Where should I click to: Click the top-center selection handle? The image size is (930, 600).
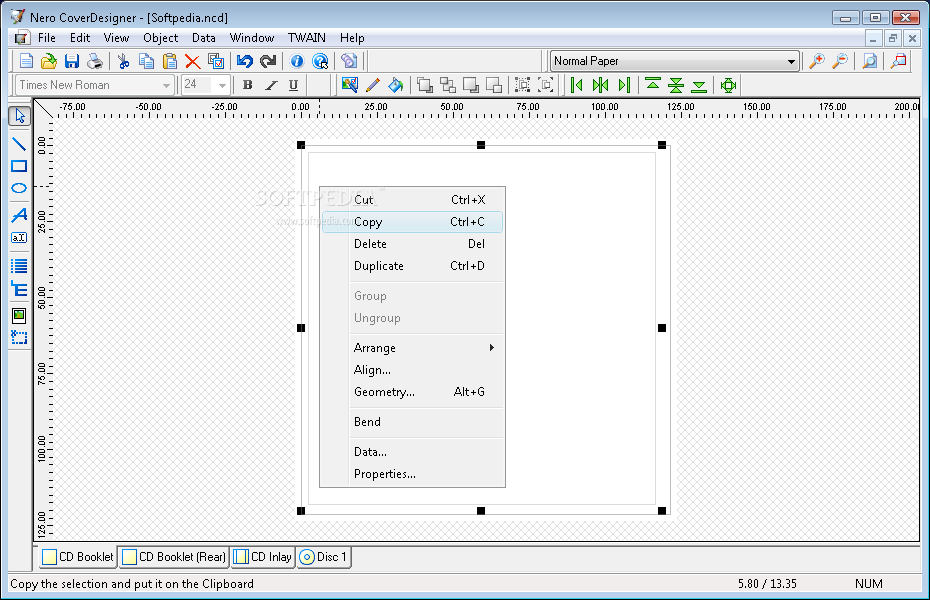481,145
